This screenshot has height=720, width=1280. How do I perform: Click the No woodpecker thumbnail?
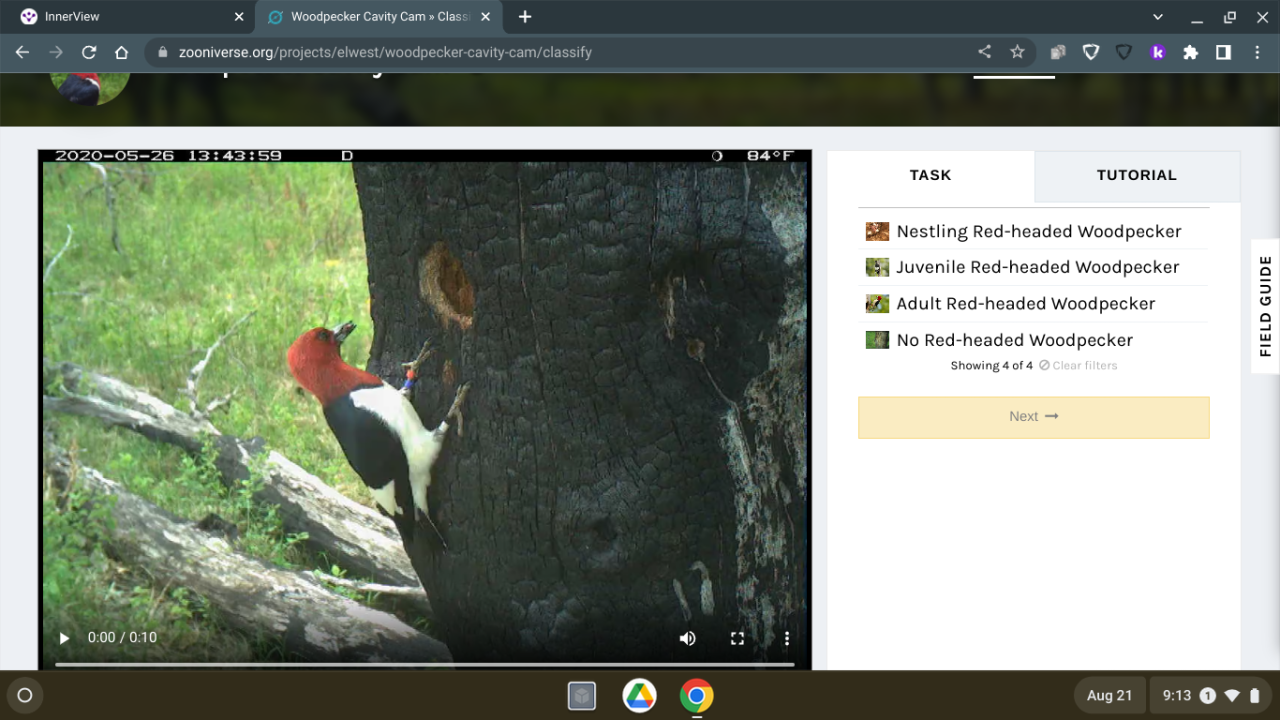(x=877, y=340)
